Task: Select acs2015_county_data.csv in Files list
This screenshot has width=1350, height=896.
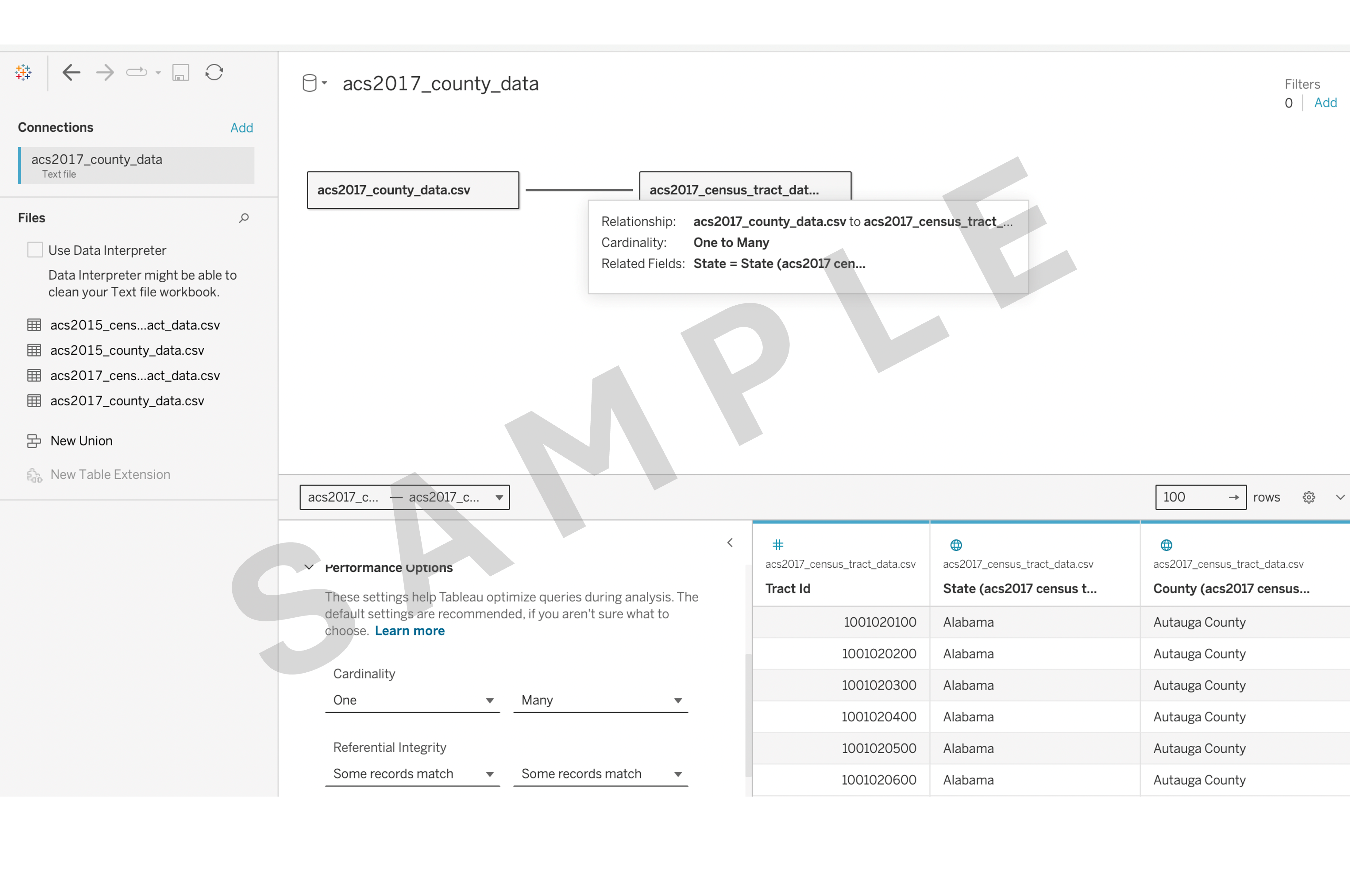Action: pos(127,350)
